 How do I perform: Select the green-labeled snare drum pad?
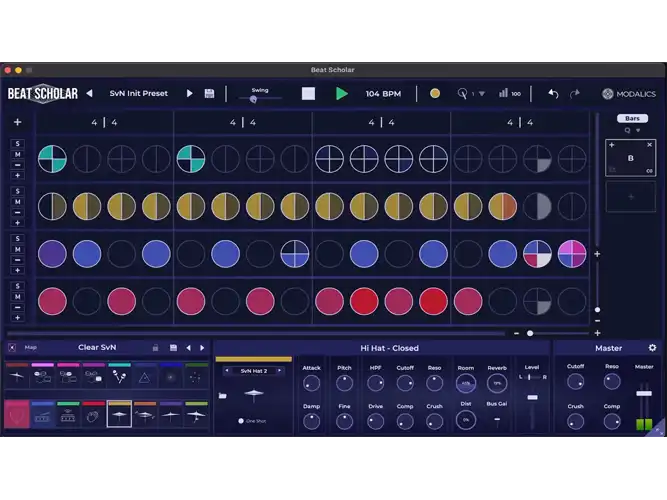68,415
